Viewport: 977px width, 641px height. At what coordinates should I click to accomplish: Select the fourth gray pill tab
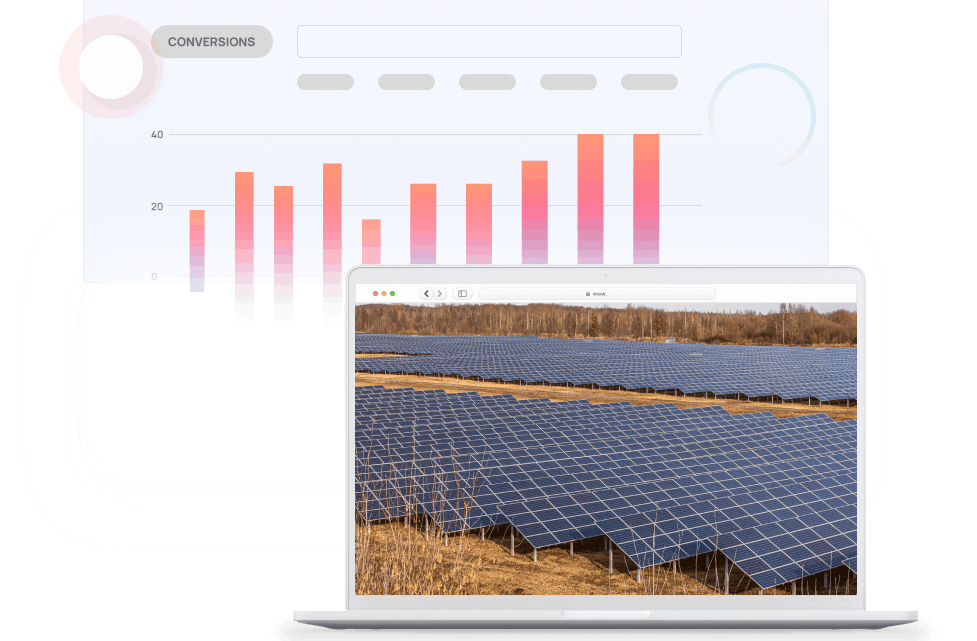(568, 82)
